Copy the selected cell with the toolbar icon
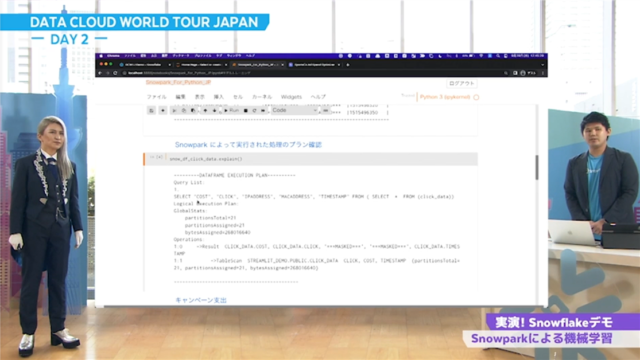This screenshot has height=360, width=640. pyautogui.click(x=184, y=111)
